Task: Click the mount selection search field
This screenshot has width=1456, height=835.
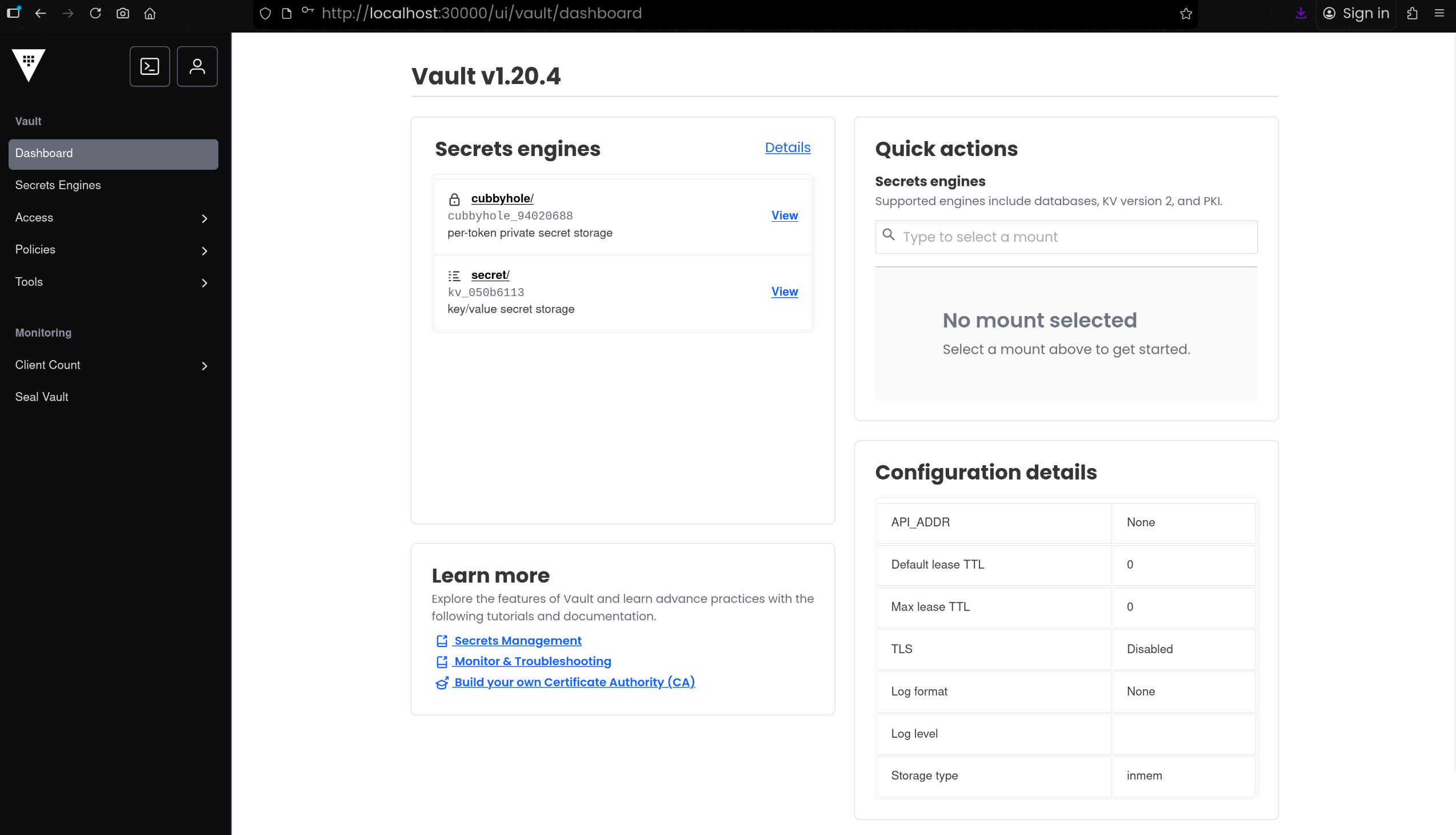Action: point(1066,237)
